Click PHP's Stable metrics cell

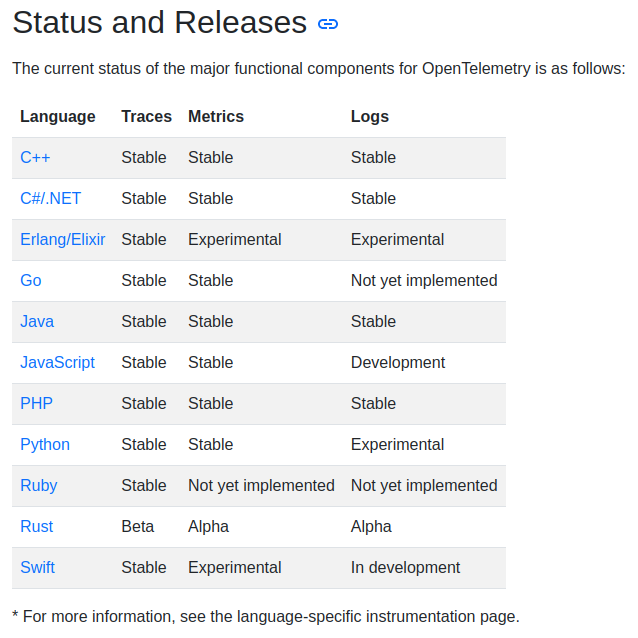210,404
